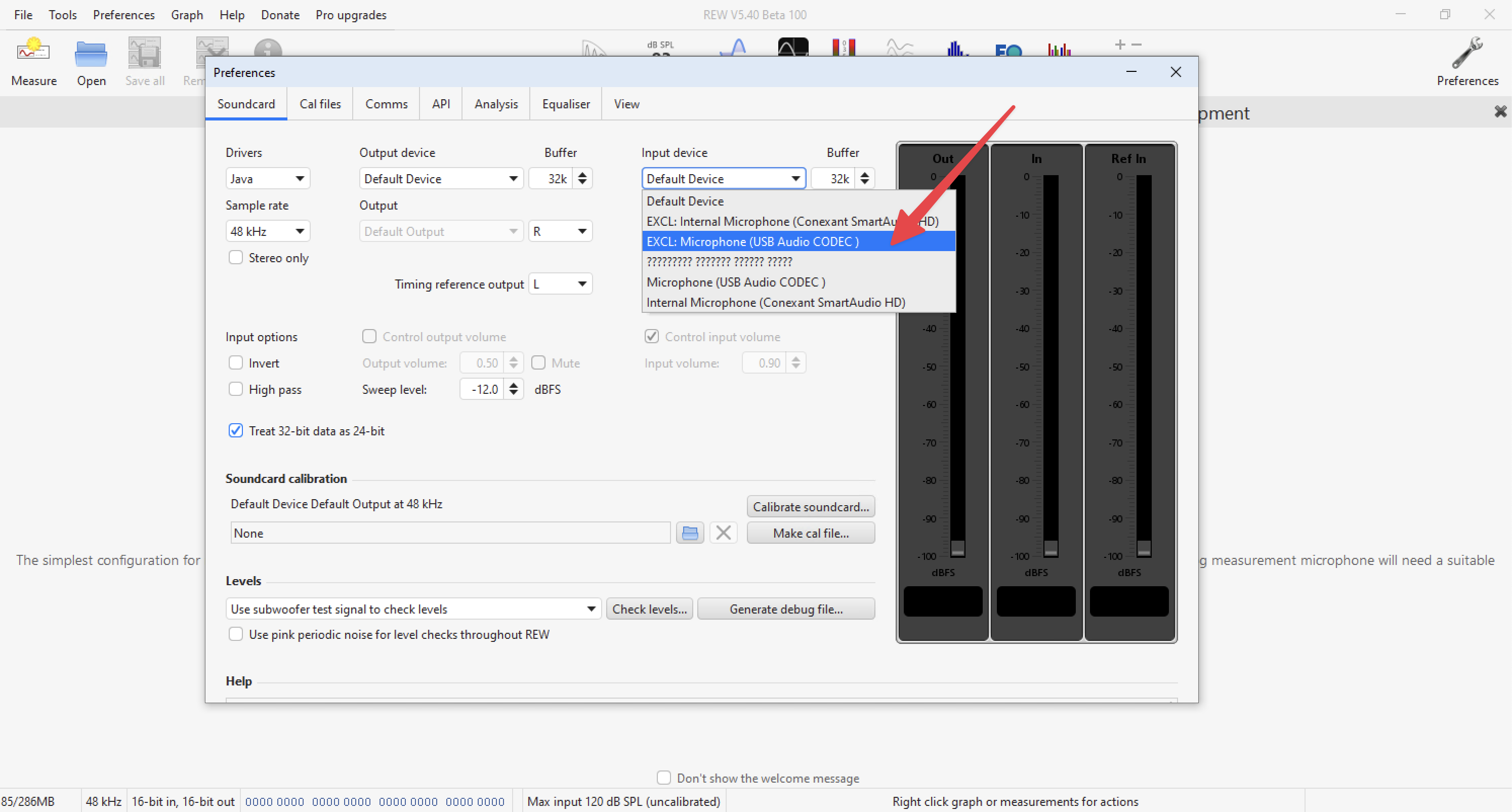Increase the Sweep level stepper value

tap(514, 385)
